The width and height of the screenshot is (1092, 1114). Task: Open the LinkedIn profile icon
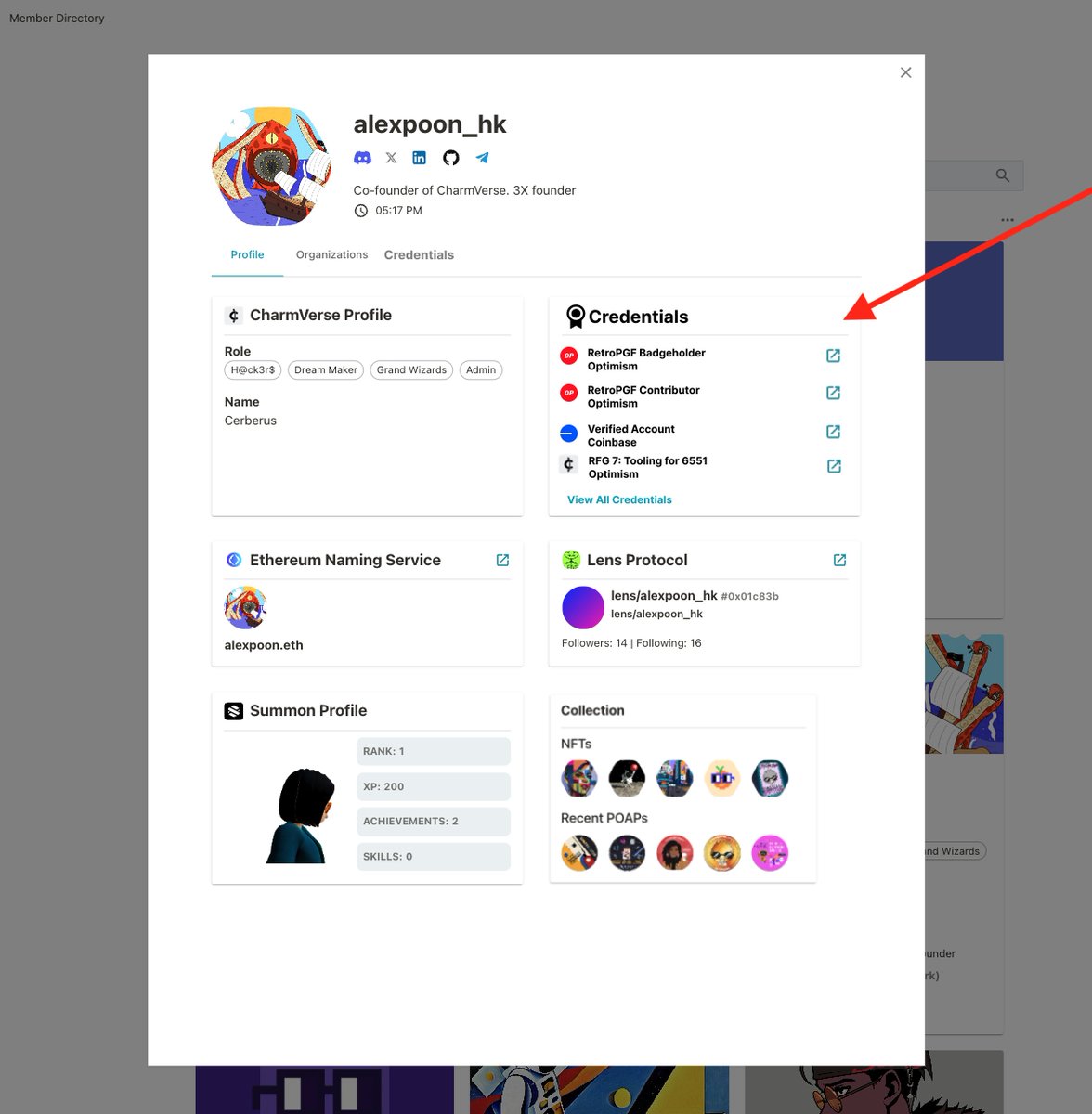(420, 157)
